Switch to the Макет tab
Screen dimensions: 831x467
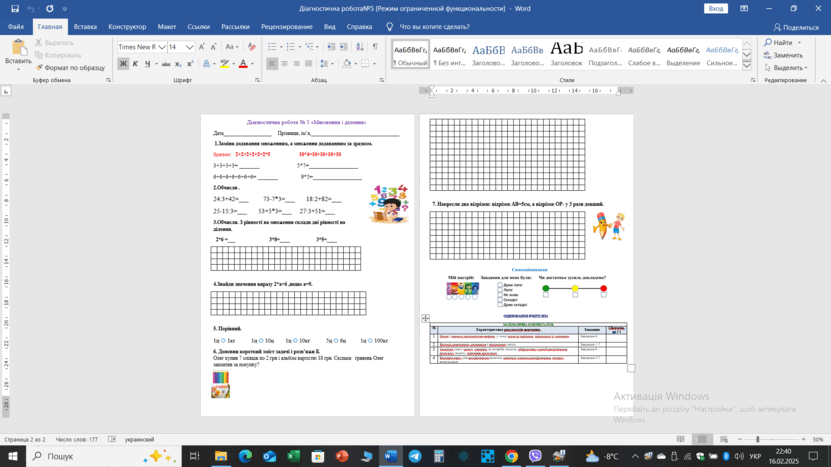(x=166, y=27)
